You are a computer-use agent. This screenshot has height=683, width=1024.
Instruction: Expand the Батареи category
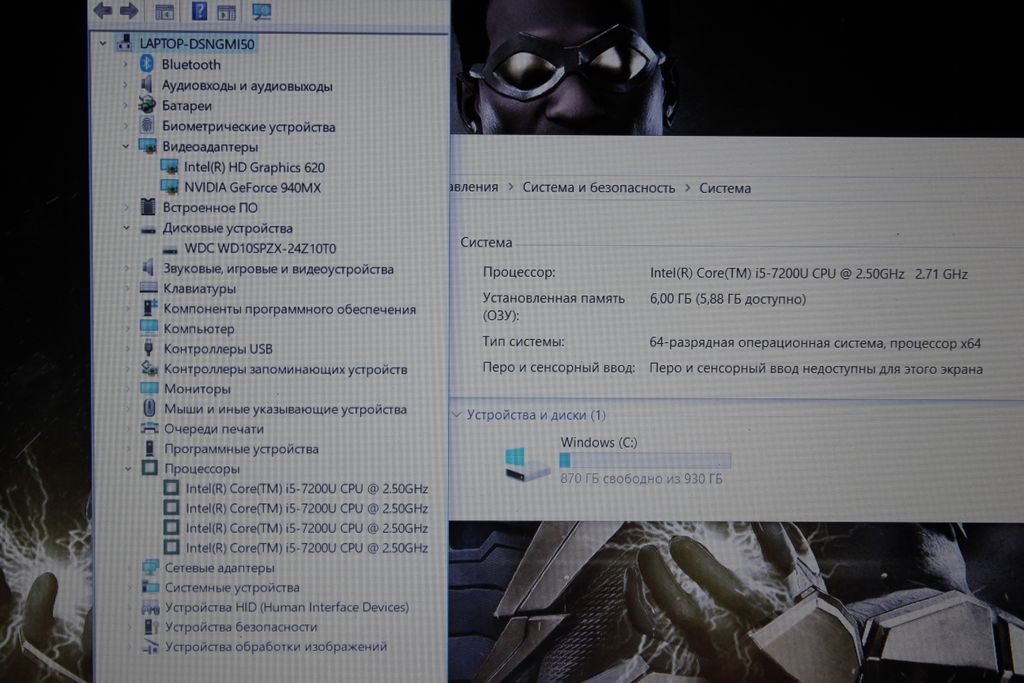tap(125, 105)
